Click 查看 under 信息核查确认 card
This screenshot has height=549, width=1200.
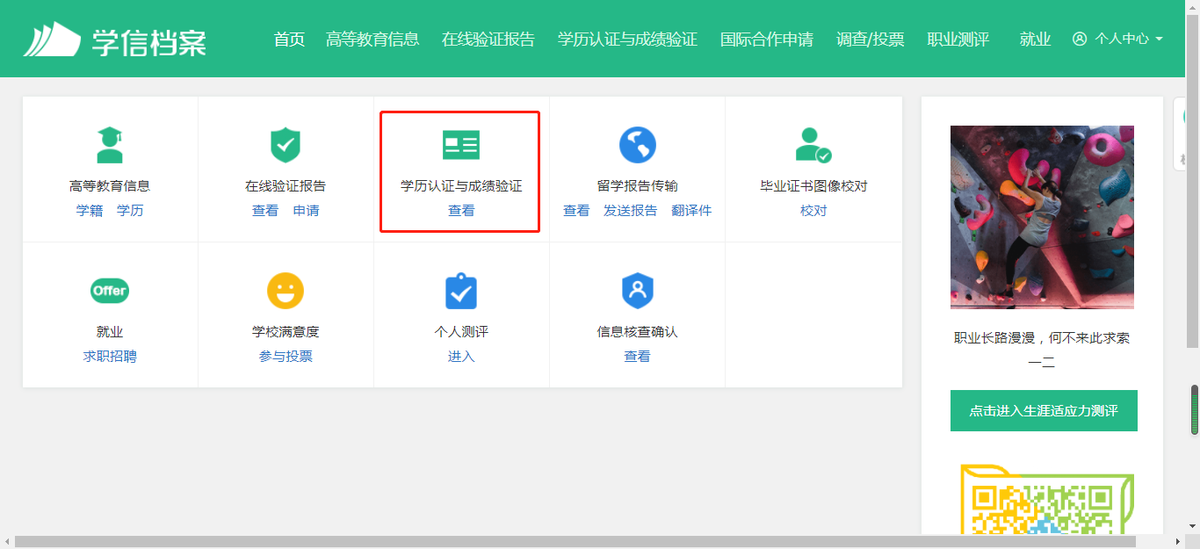(637, 356)
